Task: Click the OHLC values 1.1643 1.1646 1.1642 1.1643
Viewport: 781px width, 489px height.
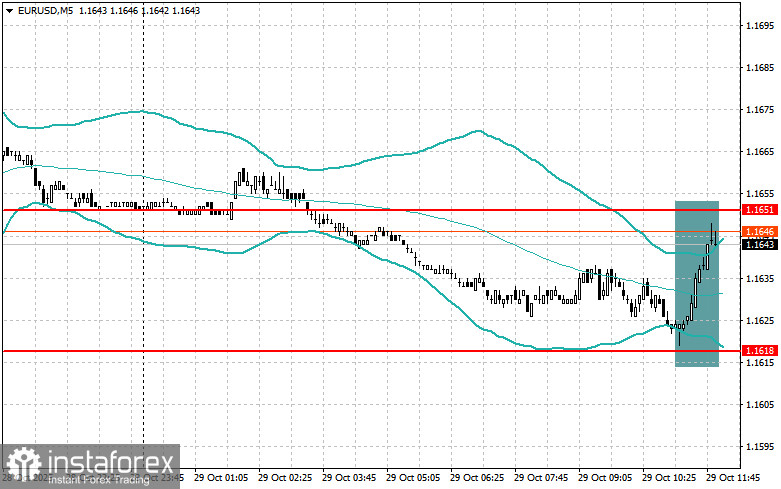Action: pyautogui.click(x=139, y=10)
